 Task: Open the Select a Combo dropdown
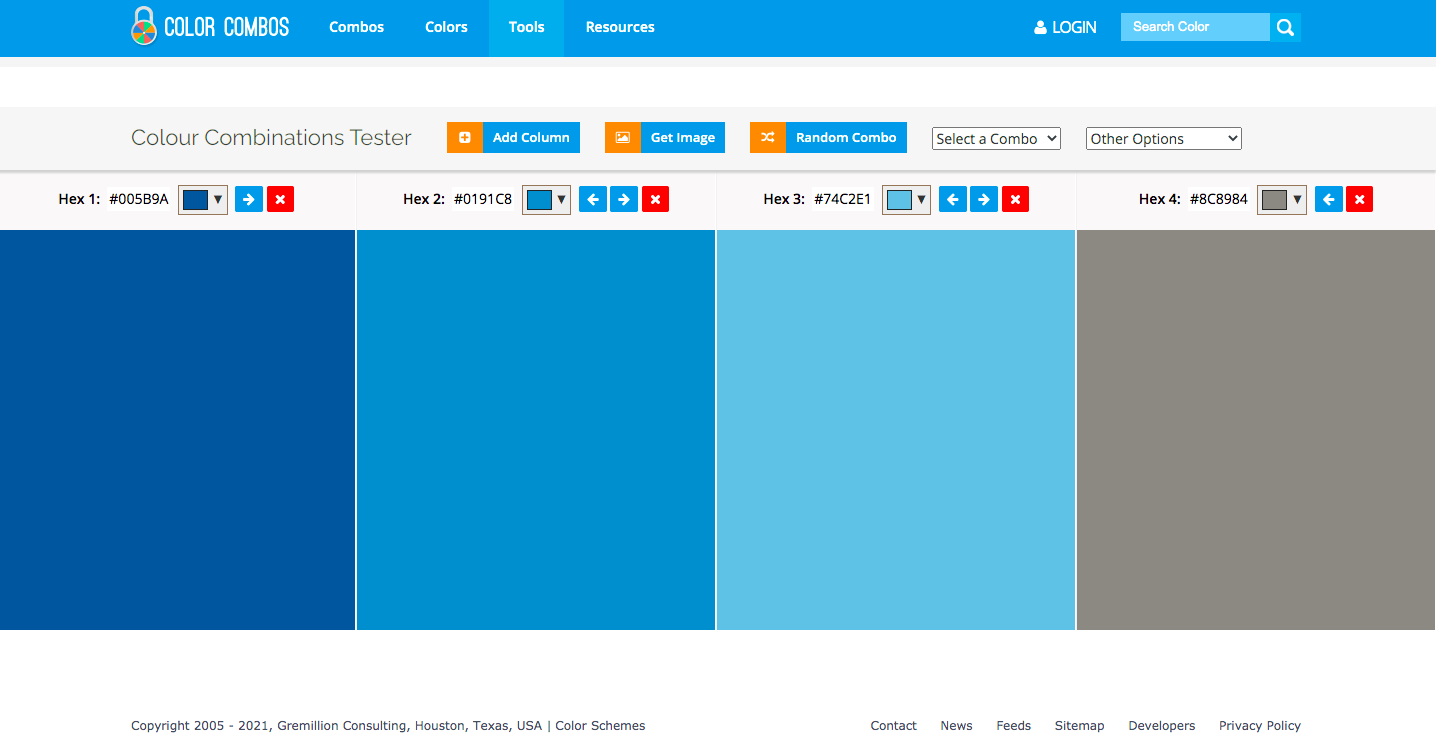click(x=996, y=139)
